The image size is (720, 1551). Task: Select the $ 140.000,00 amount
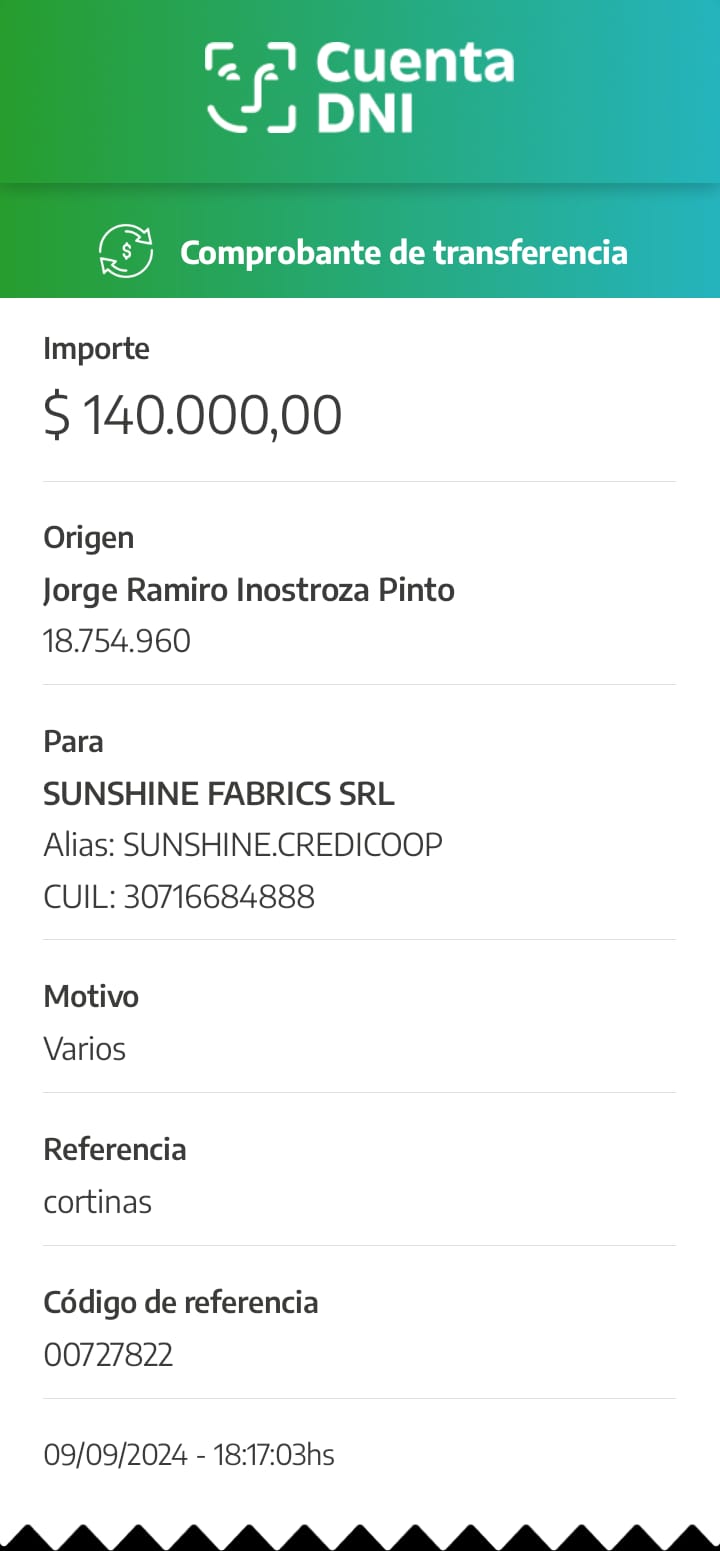tap(193, 415)
